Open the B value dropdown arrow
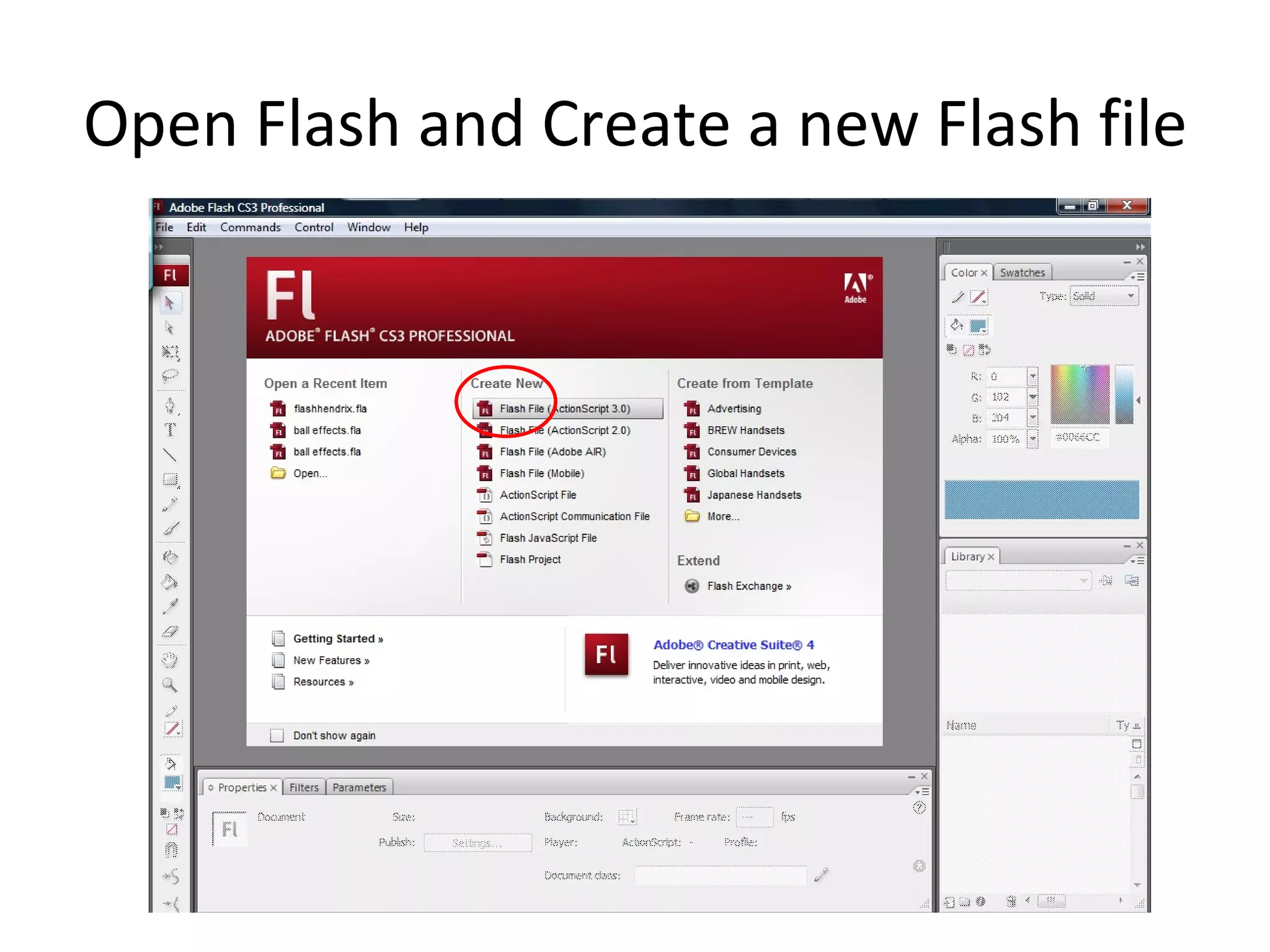Image resolution: width=1270 pixels, height=952 pixels. point(1032,418)
